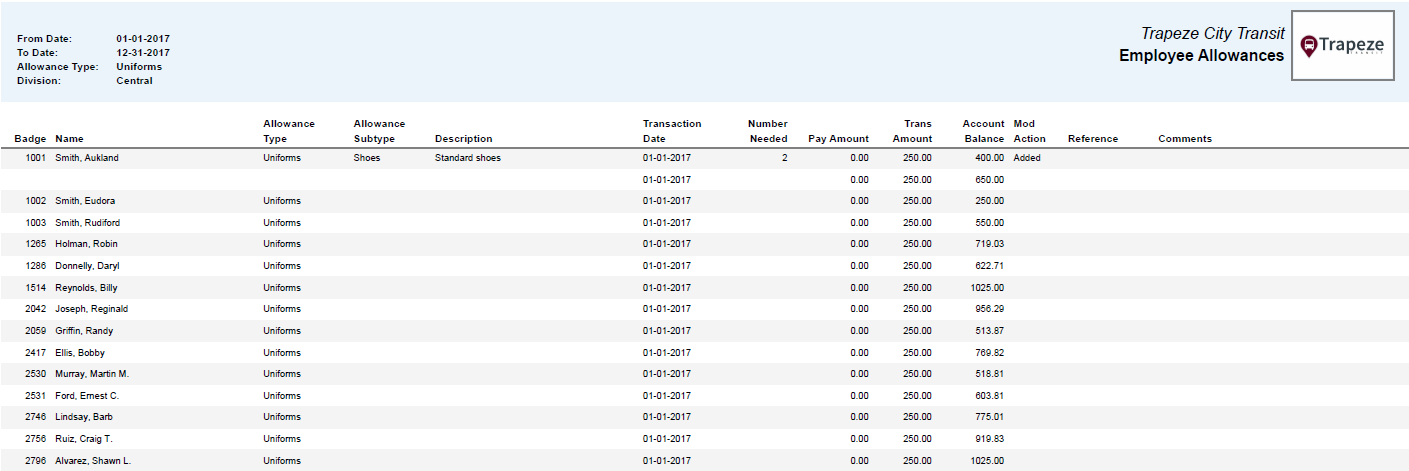Select the name Ellis, Bobby
The width and height of the screenshot is (1409, 471).
pyautogui.click(x=80, y=353)
